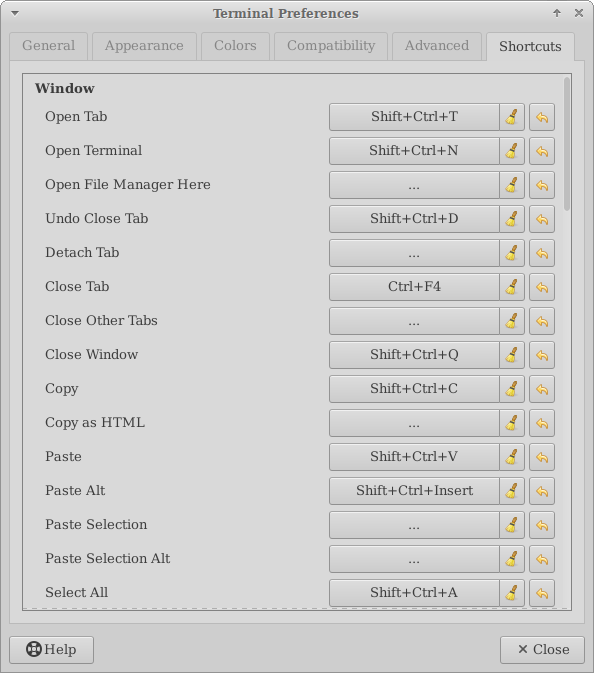
Task: Reset Paste Selection Alt shortcut
Action: (542, 559)
